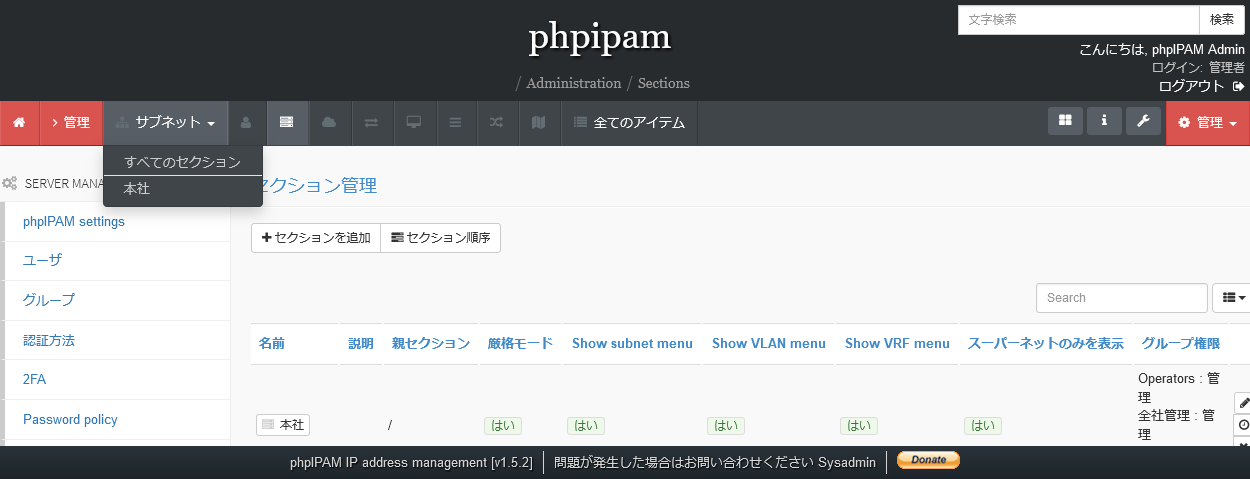Image resolution: width=1250 pixels, height=479 pixels.
Task: Click the Donate button
Action: pyautogui.click(x=928, y=460)
